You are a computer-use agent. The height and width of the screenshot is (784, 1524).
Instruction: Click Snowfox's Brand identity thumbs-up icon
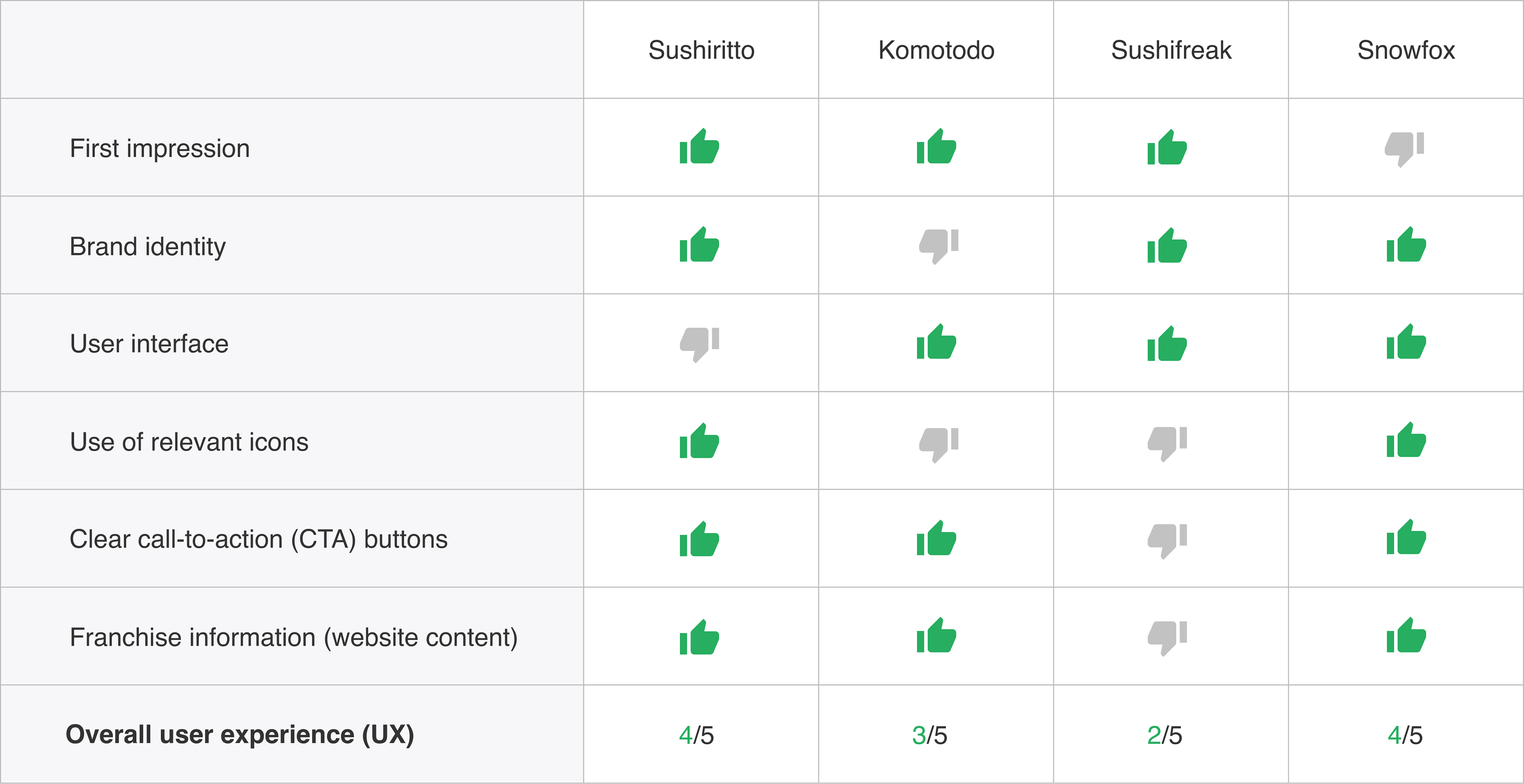click(1406, 244)
